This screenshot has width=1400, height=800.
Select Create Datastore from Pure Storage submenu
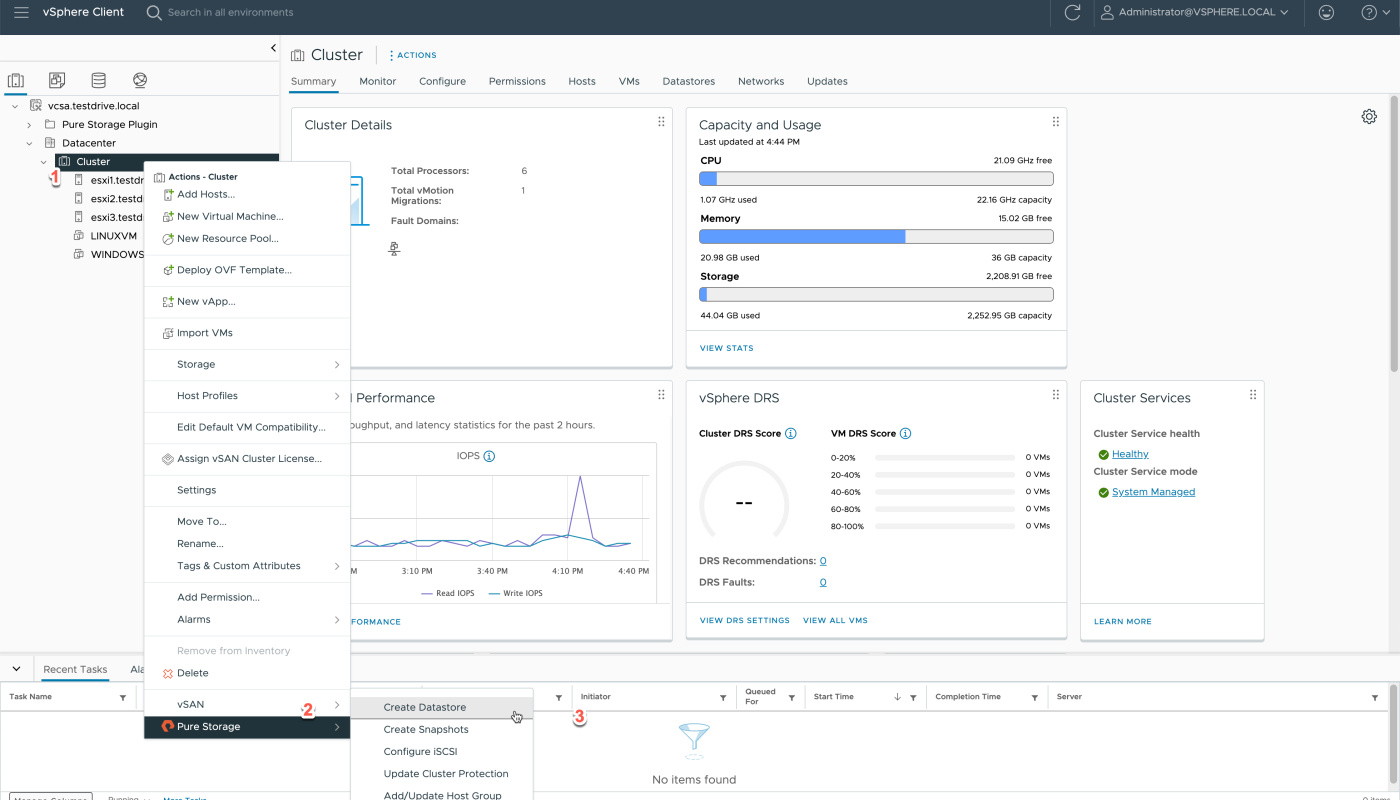click(x=425, y=707)
